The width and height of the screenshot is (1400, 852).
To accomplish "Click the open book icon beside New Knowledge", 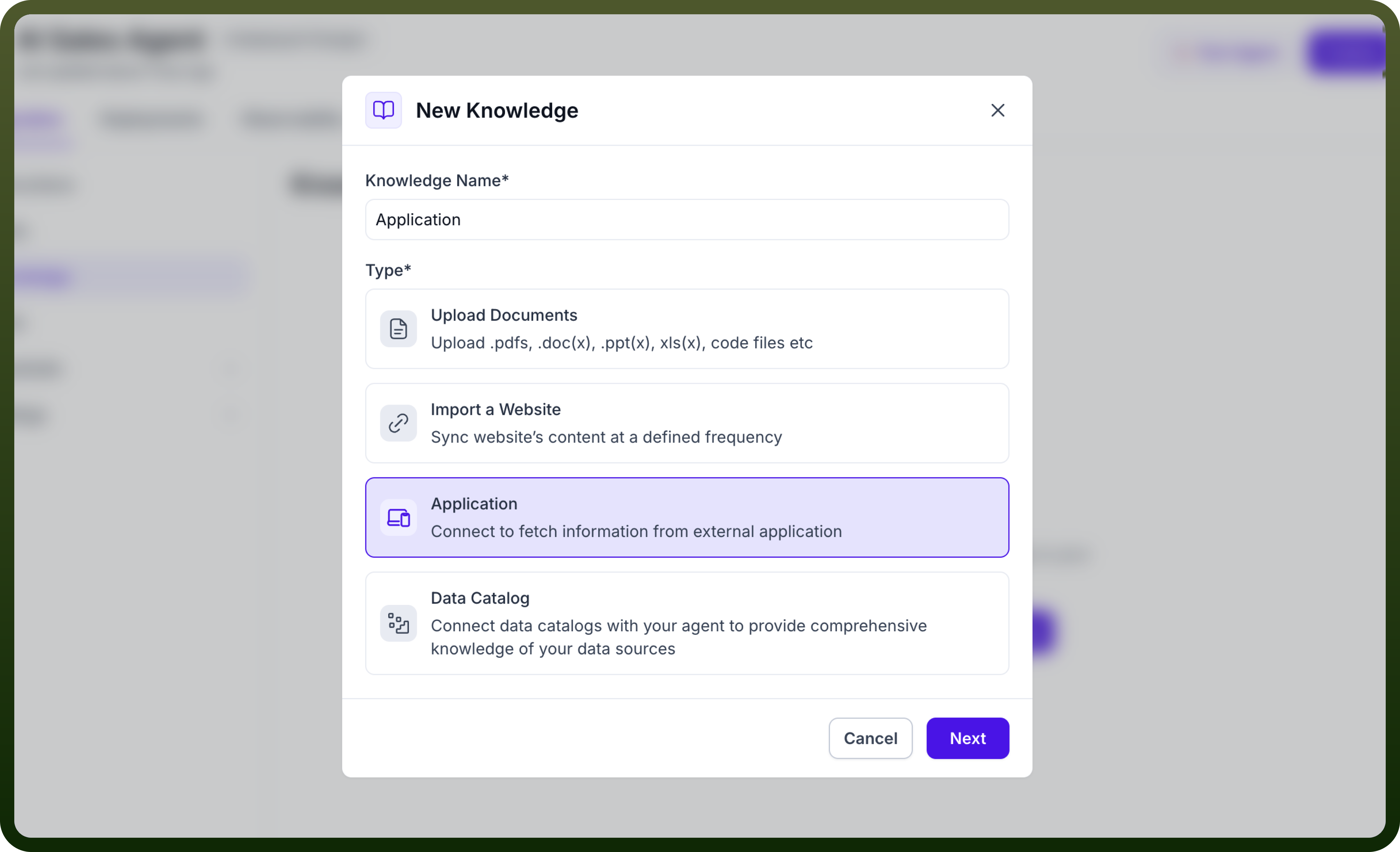I will [384, 110].
